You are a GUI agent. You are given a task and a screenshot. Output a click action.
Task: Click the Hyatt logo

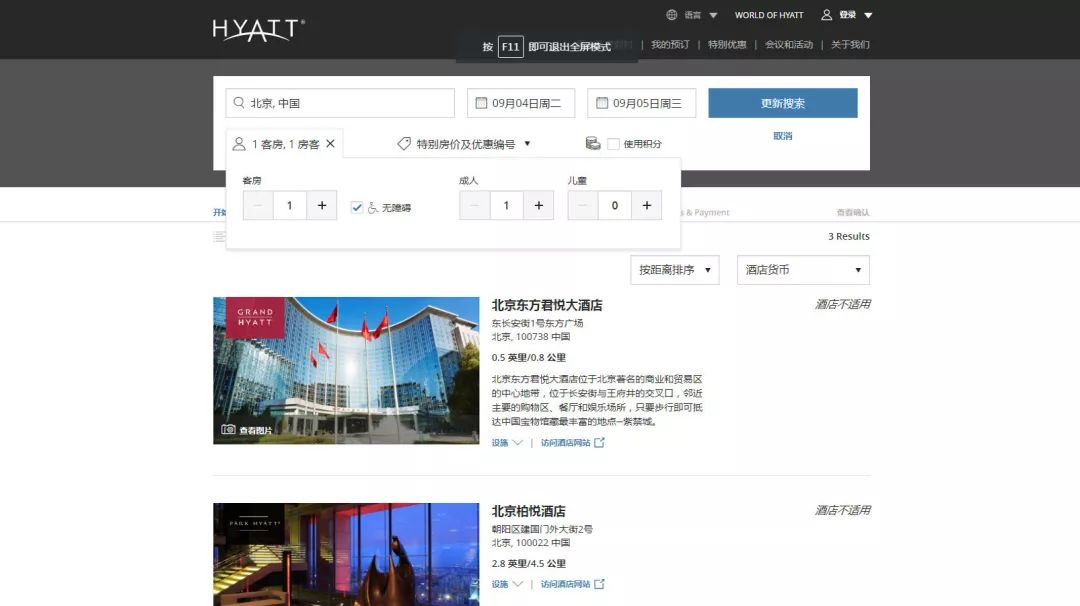coord(258,29)
